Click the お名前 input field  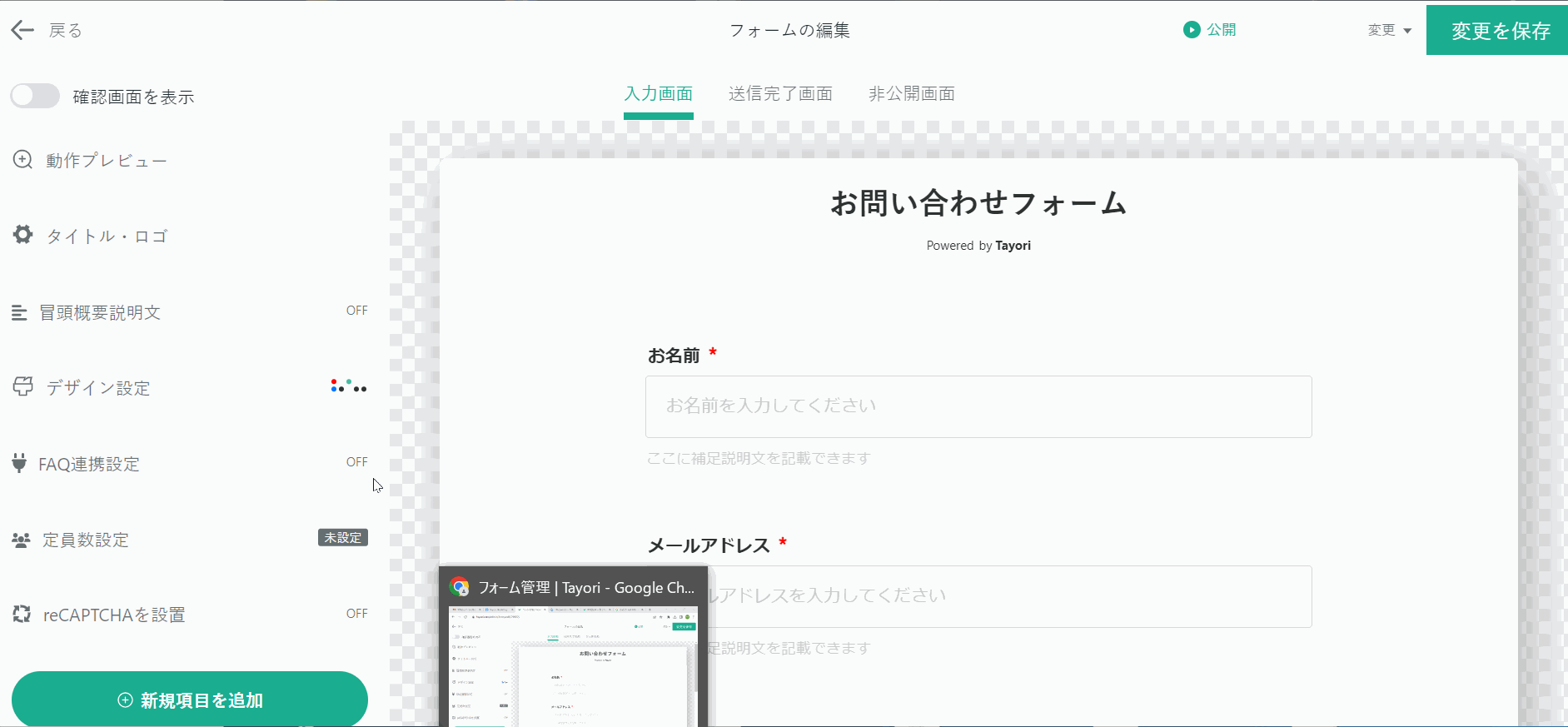(x=978, y=406)
